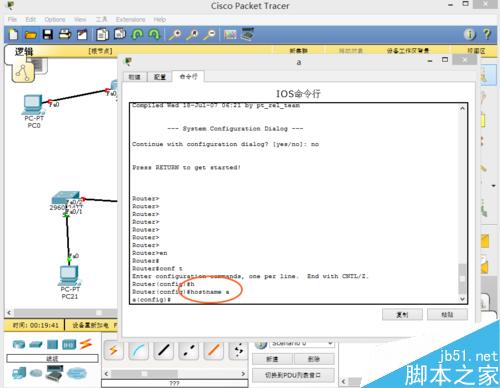The height and width of the screenshot is (388, 500).
Task: Select the Hubs device category icon
Action: tap(52, 344)
